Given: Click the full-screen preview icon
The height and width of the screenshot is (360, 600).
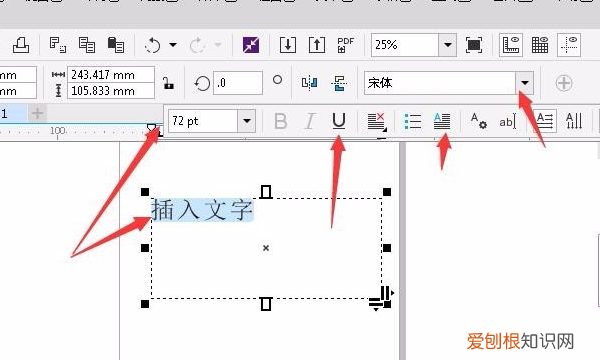Looking at the screenshot, I should (474, 45).
